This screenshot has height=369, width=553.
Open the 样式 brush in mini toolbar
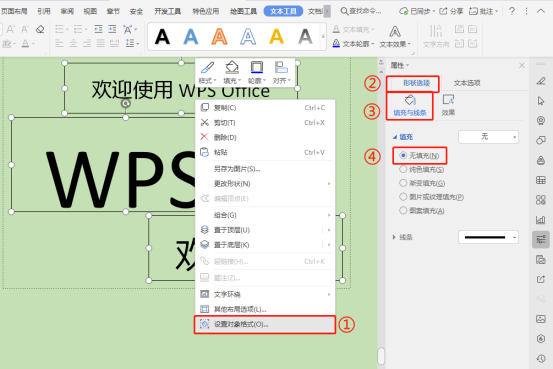(207, 72)
